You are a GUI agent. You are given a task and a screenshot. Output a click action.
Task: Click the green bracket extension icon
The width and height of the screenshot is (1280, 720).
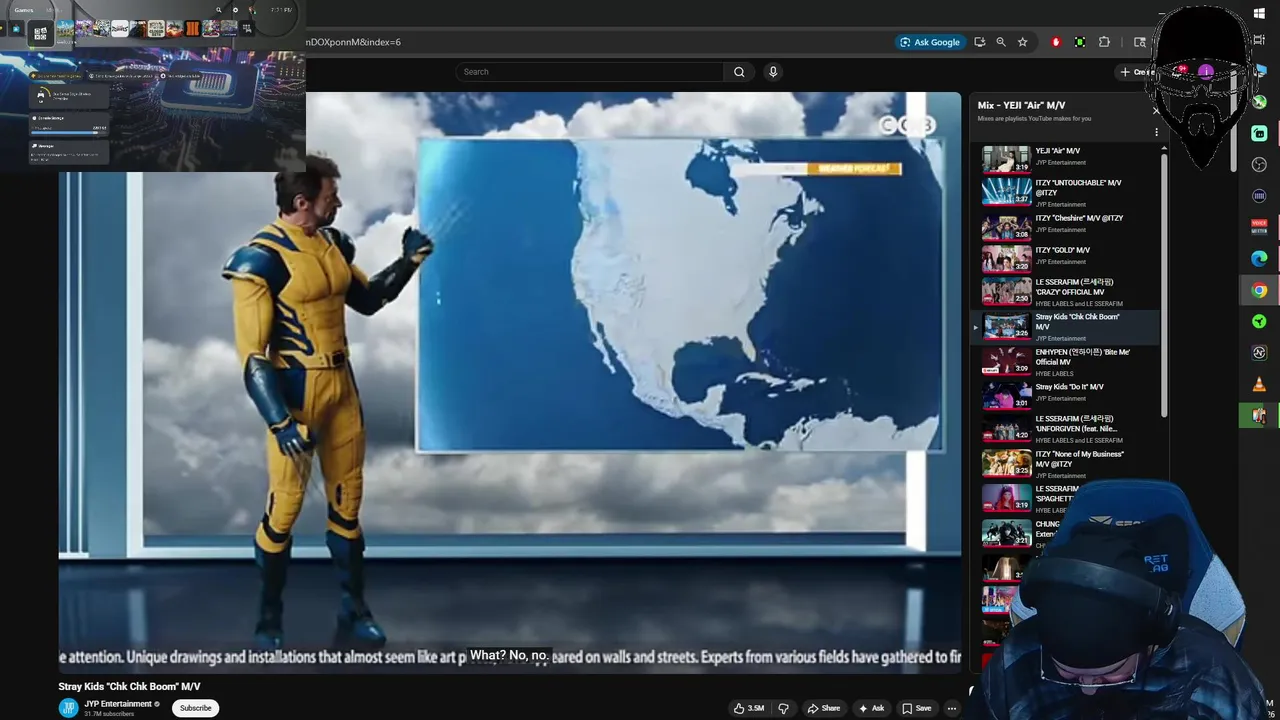1080,42
